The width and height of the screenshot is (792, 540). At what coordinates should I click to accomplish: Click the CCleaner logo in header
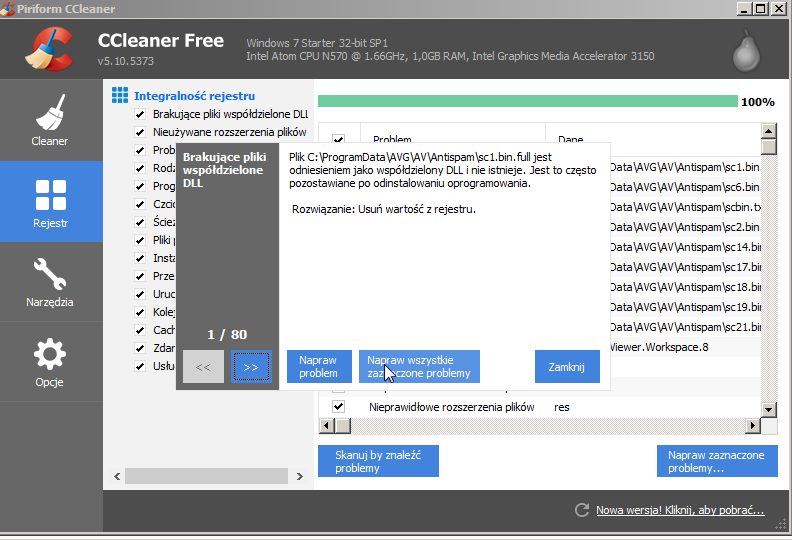[49, 49]
